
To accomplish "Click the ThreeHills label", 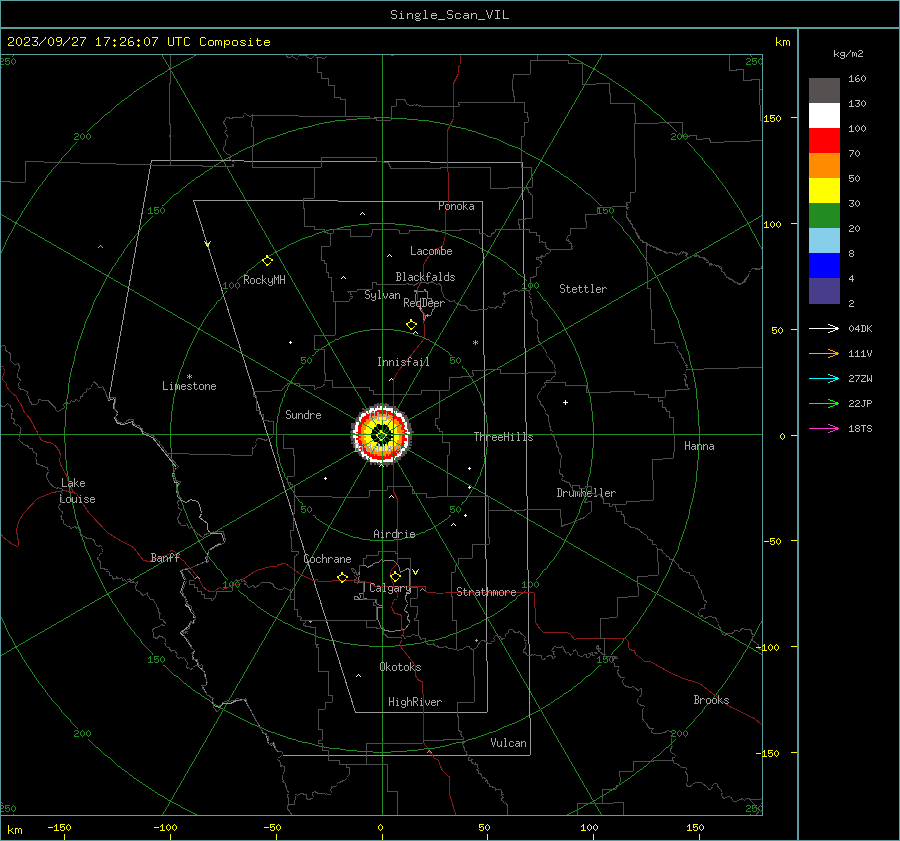I will point(503,437).
